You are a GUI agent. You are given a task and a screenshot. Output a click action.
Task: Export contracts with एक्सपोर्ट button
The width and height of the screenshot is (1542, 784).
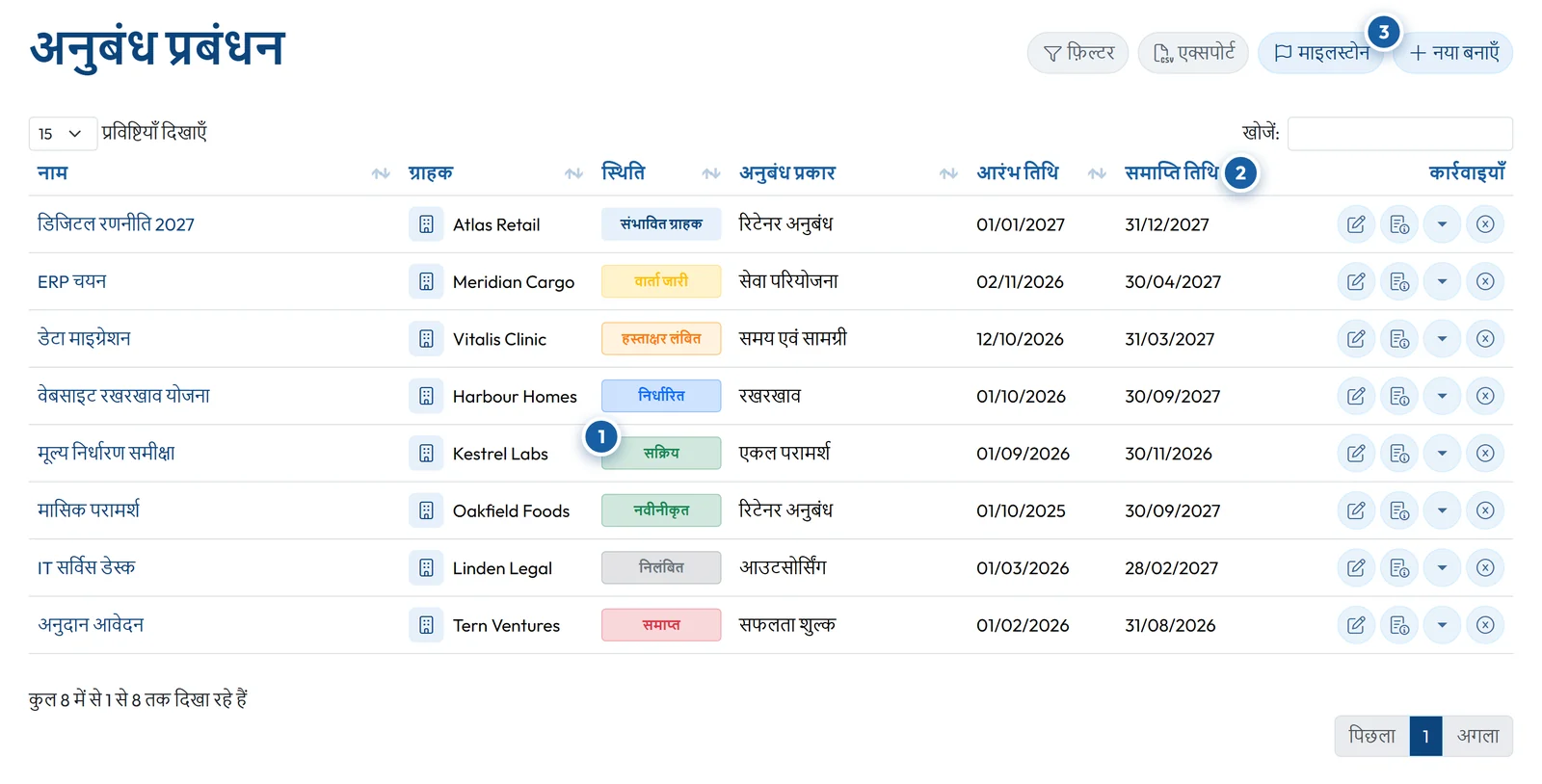[1193, 53]
